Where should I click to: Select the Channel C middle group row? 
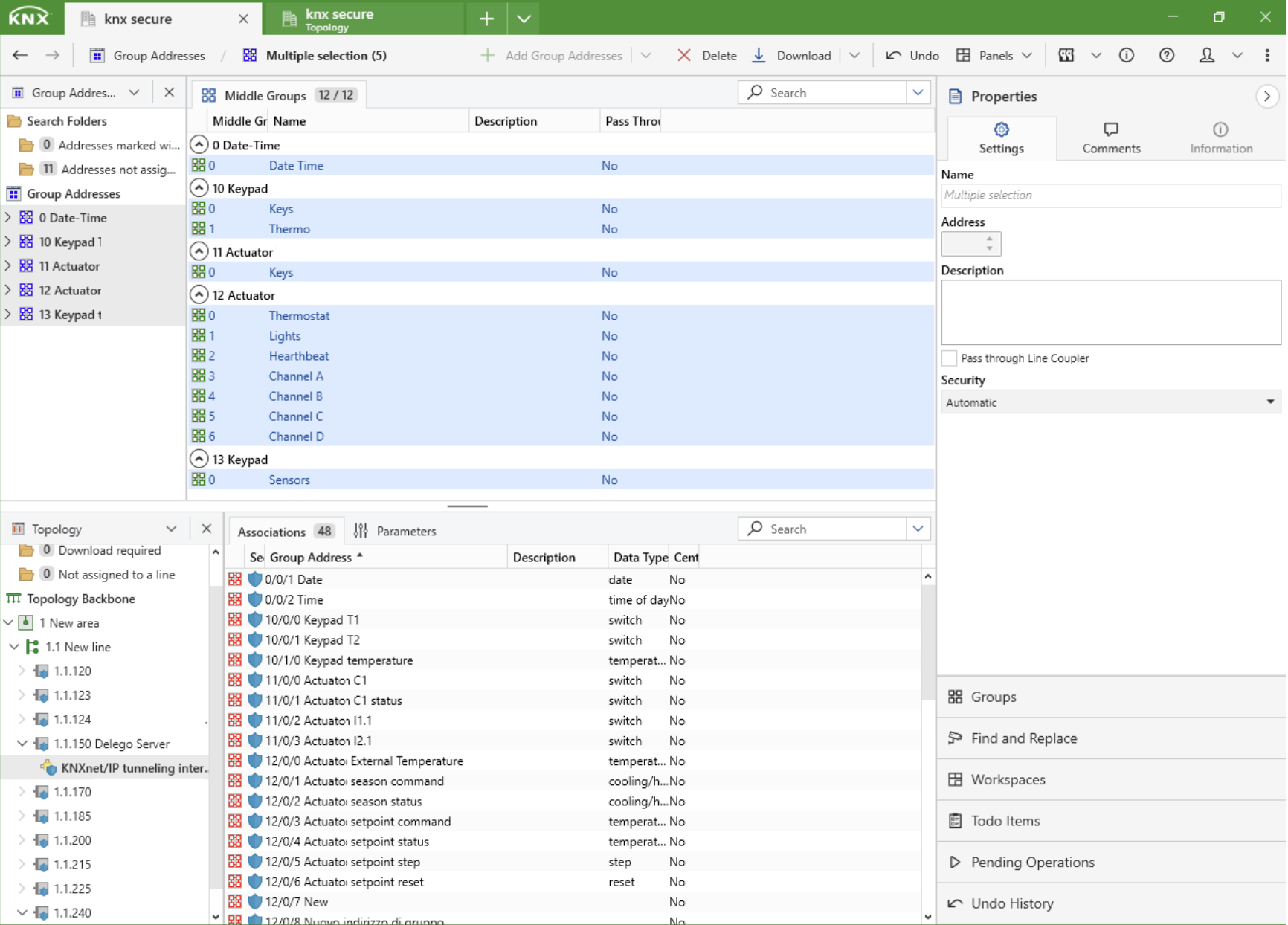tap(561, 416)
